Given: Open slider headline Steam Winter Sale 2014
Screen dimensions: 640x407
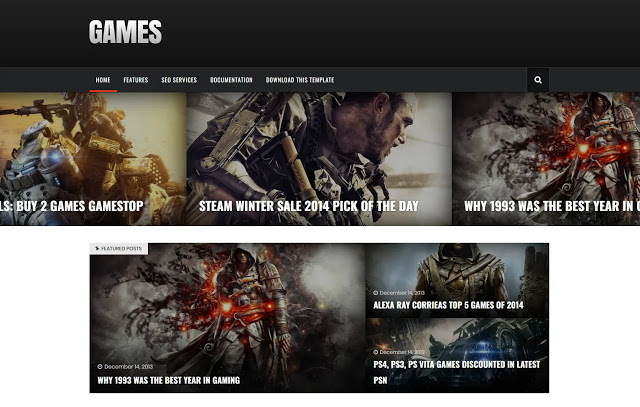Looking at the screenshot, I should click(309, 206).
